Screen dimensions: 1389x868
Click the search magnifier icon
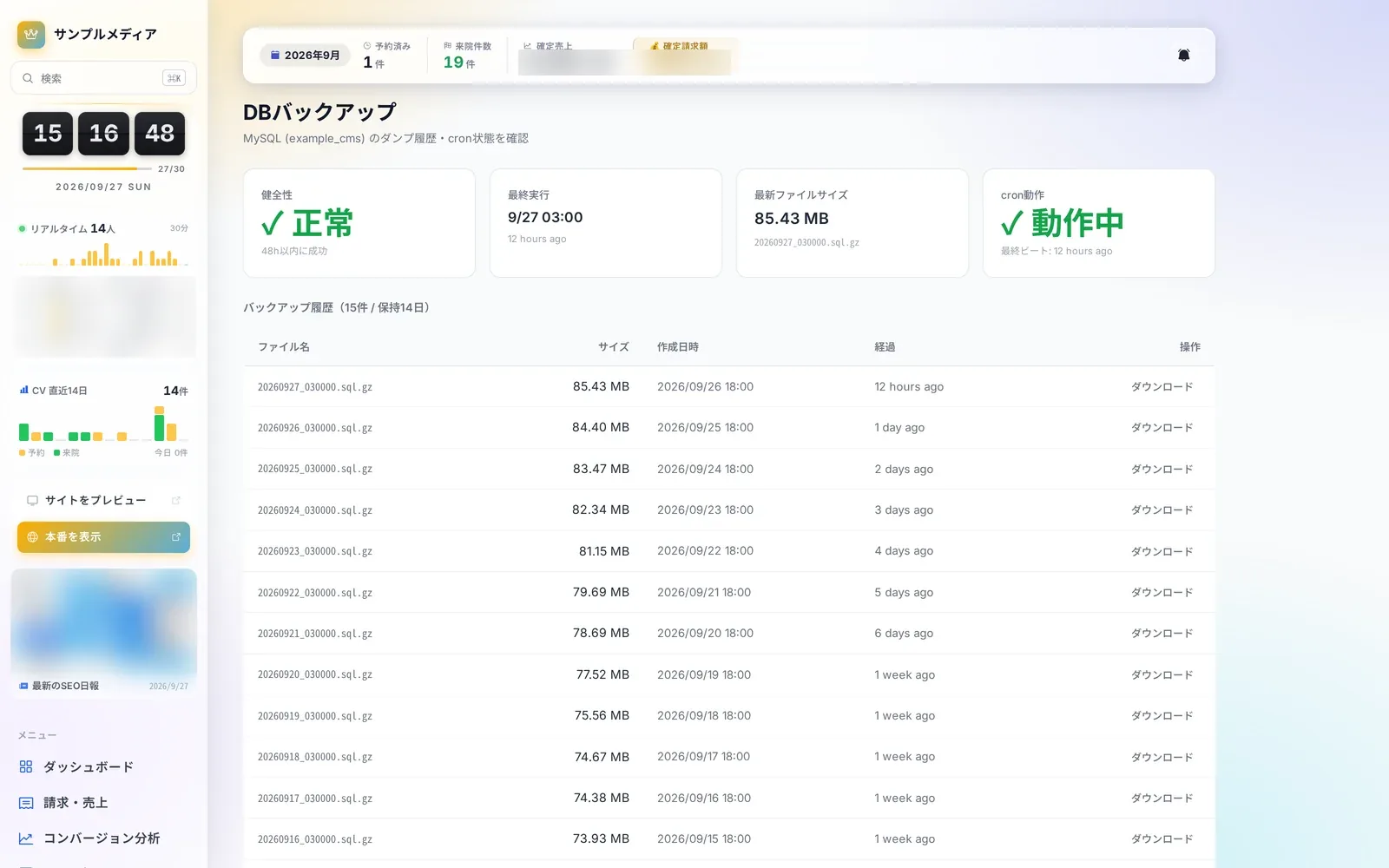28,78
